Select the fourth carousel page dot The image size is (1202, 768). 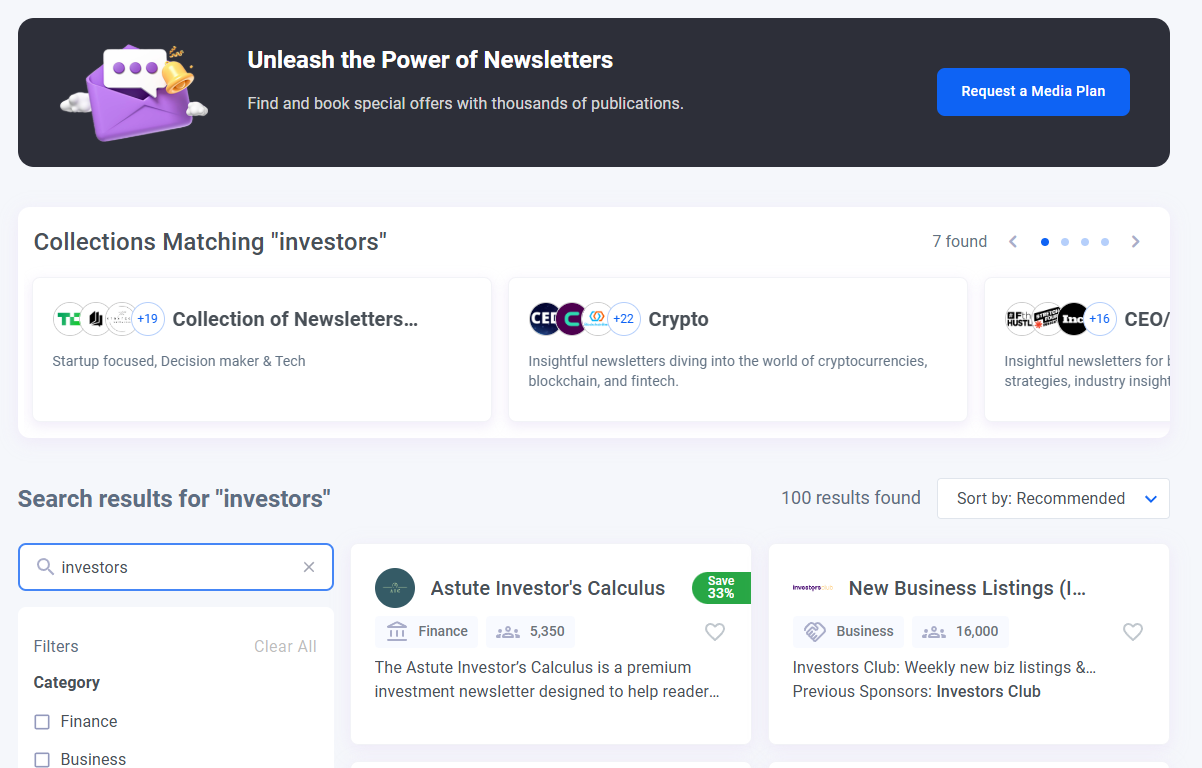1105,242
